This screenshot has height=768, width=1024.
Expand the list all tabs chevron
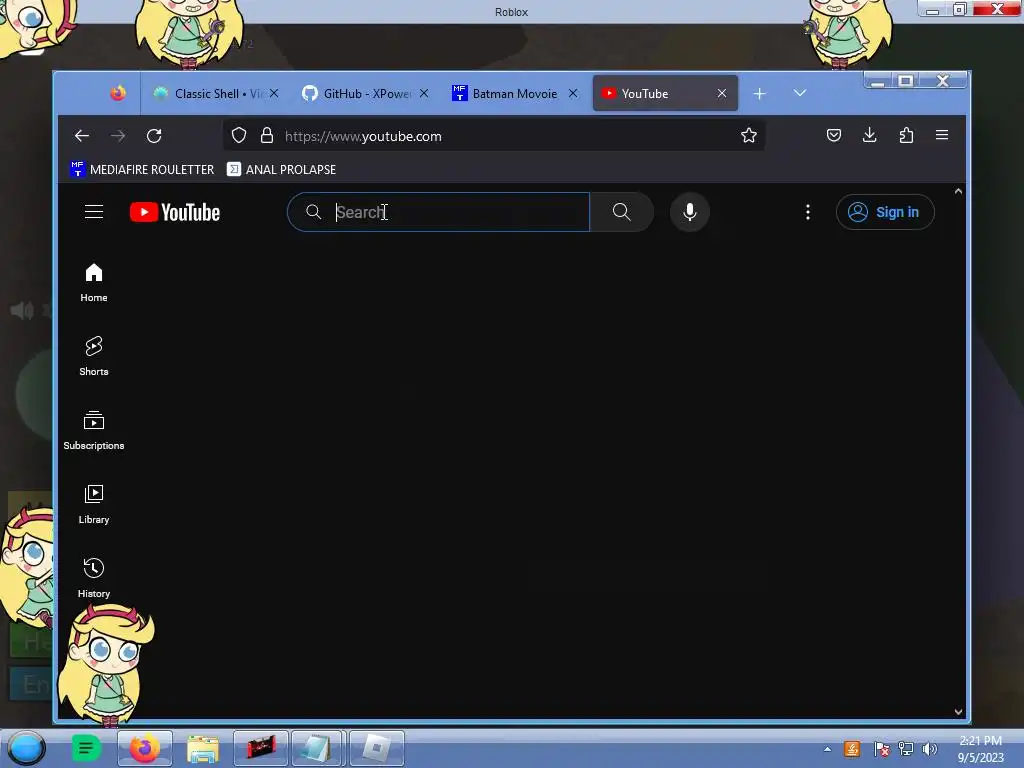coord(800,93)
